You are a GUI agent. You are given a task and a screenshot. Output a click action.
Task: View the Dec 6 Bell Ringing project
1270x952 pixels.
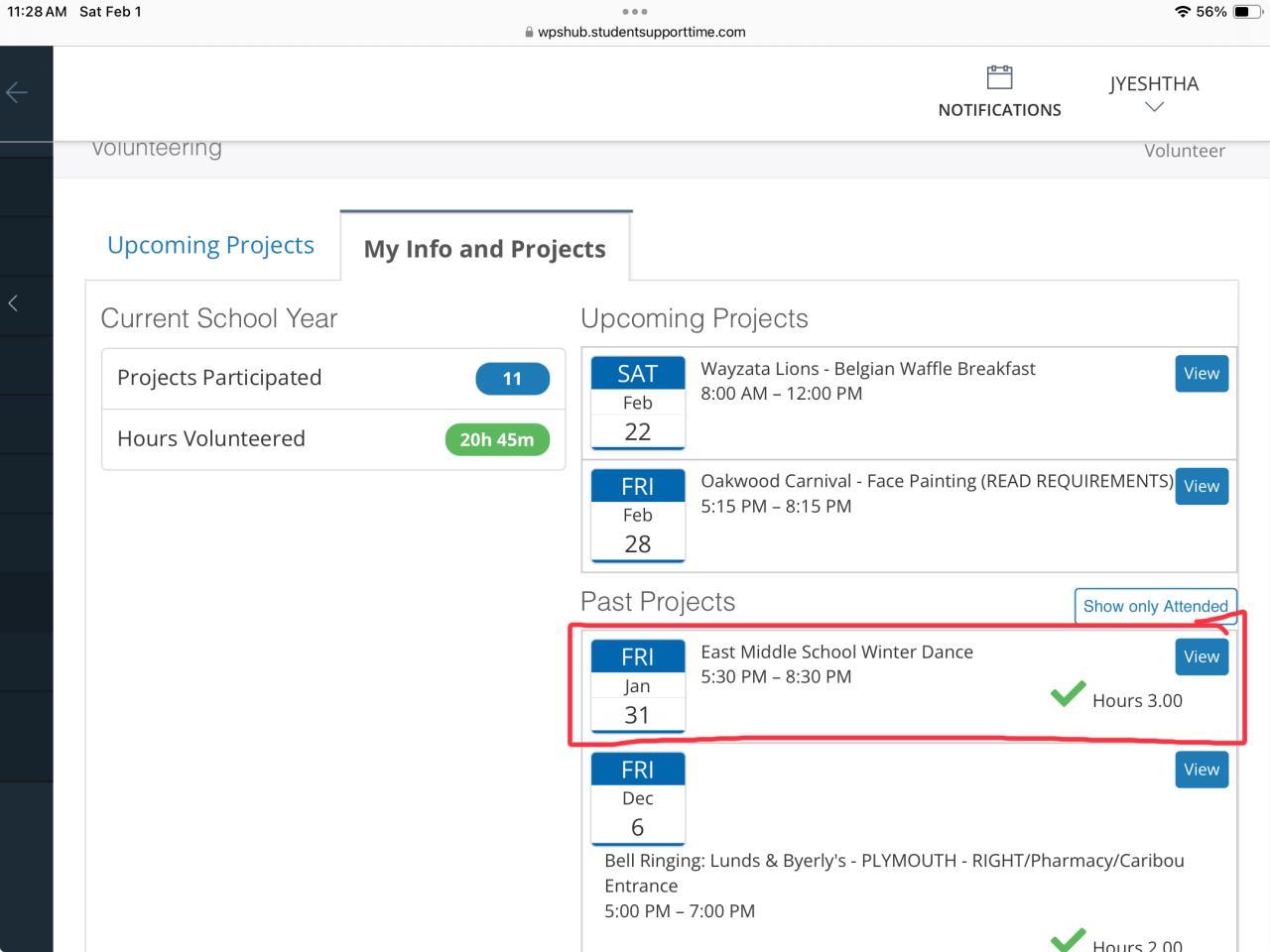tap(1201, 771)
